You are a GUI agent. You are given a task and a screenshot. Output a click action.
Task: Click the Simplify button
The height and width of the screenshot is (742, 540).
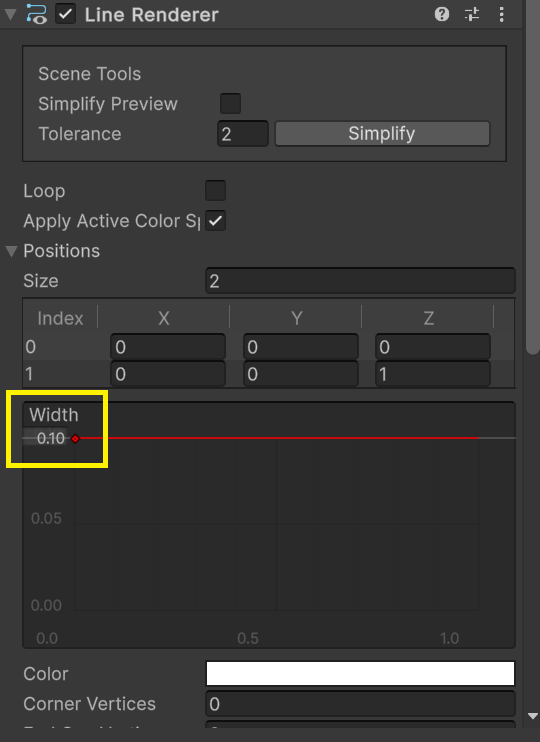[x=382, y=133]
